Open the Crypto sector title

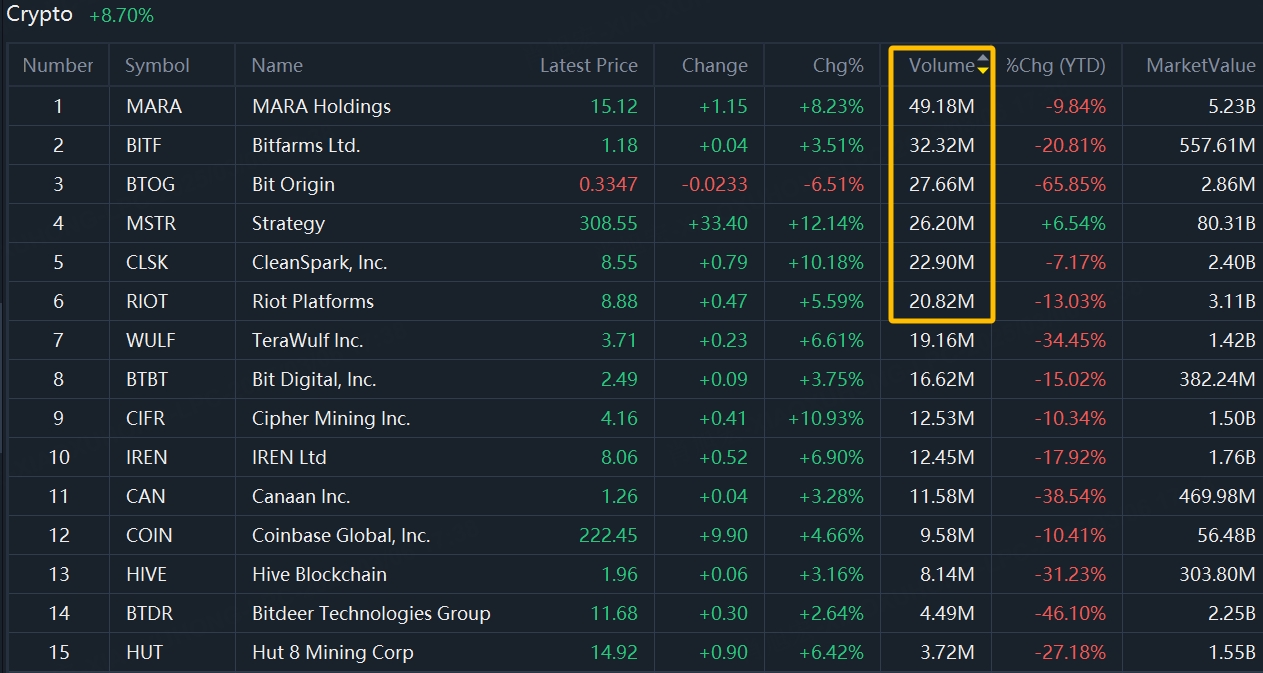coord(40,15)
